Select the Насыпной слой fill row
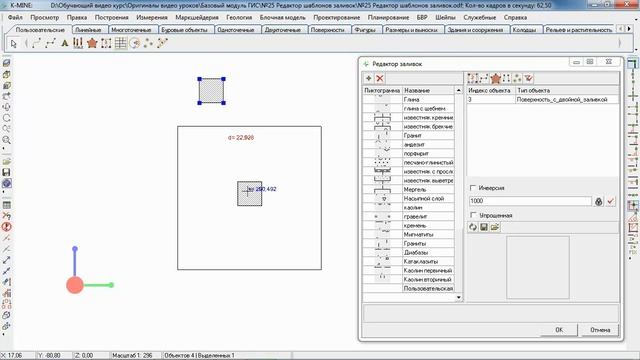The width and height of the screenshot is (640, 360). click(408, 198)
